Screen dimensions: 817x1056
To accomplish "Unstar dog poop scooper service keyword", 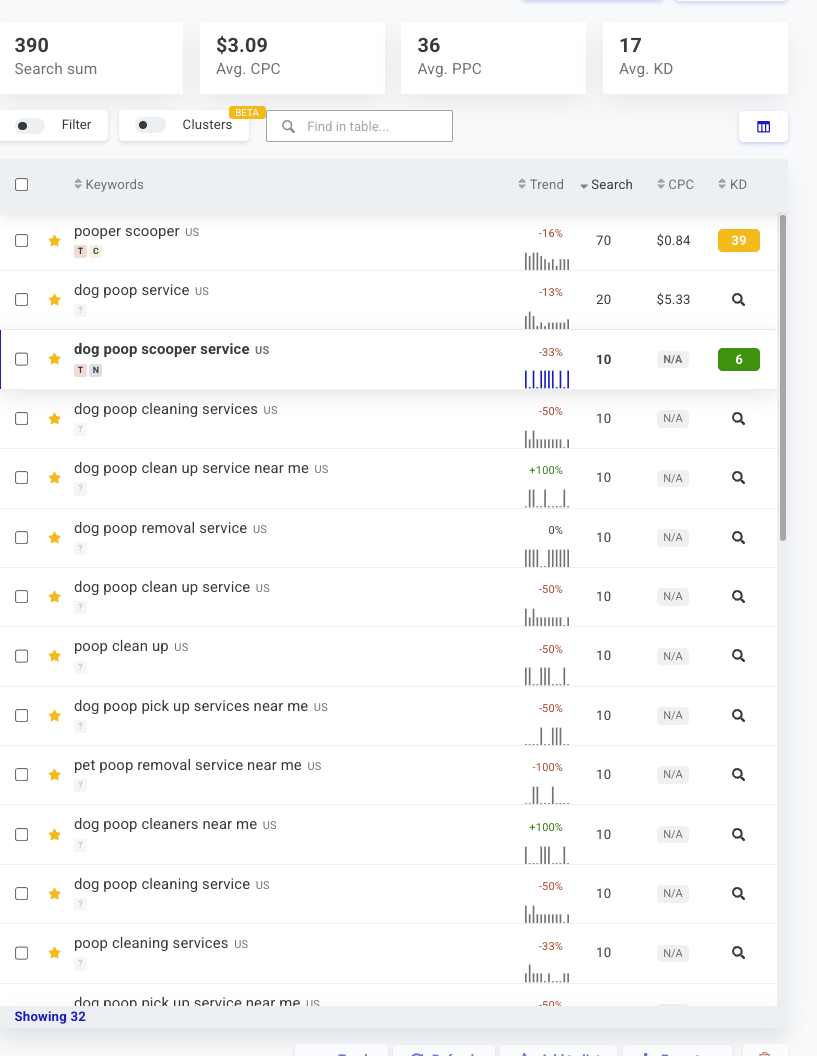I will 55,359.
